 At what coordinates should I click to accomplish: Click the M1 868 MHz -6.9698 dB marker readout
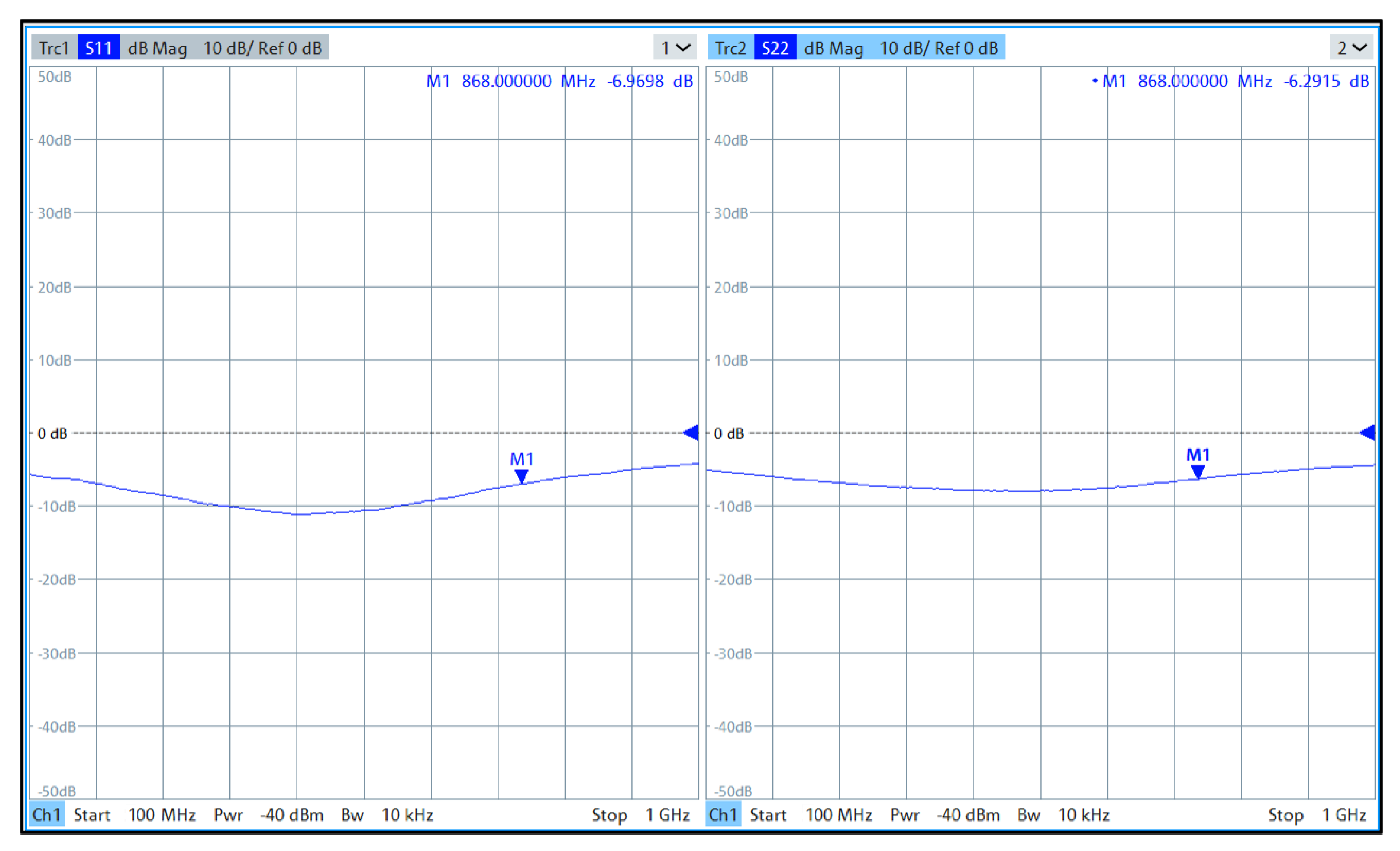[559, 81]
